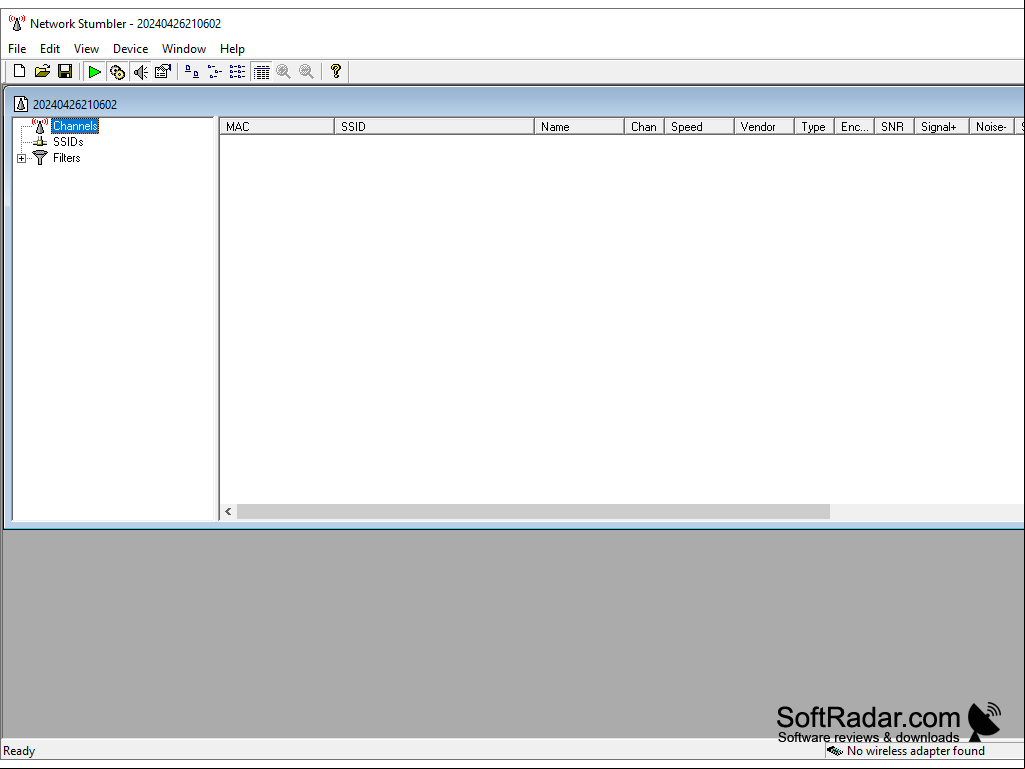Sort by the Chan column header
The width and height of the screenshot is (1025, 769).
645,127
